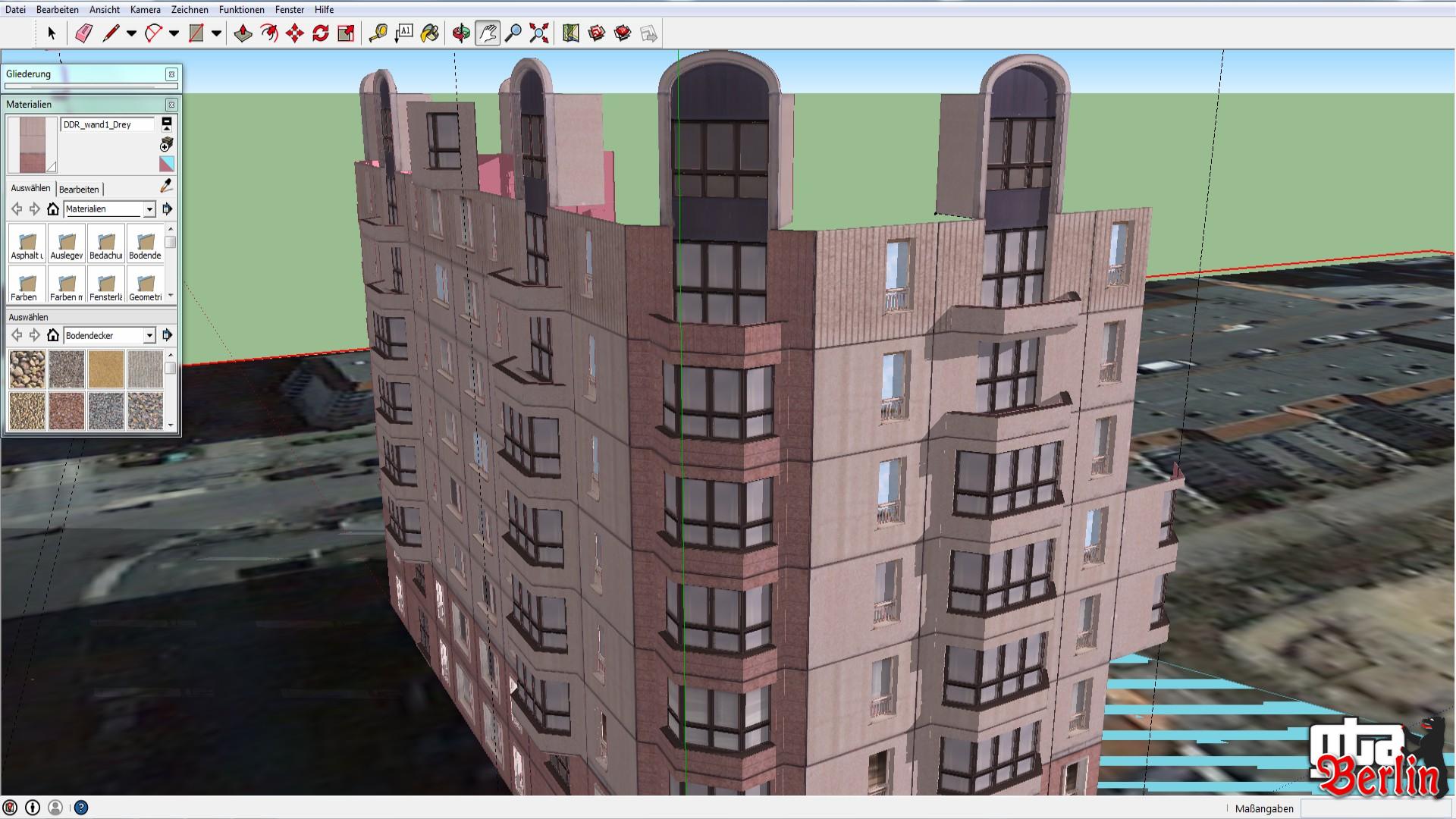
Task: Click forward arrow in lower materials browser
Action: 35,335
